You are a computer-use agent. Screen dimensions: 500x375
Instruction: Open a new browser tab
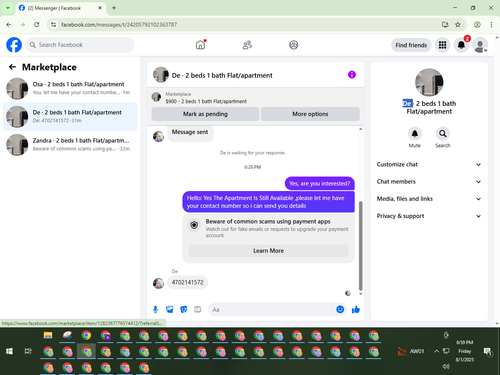point(114,8)
